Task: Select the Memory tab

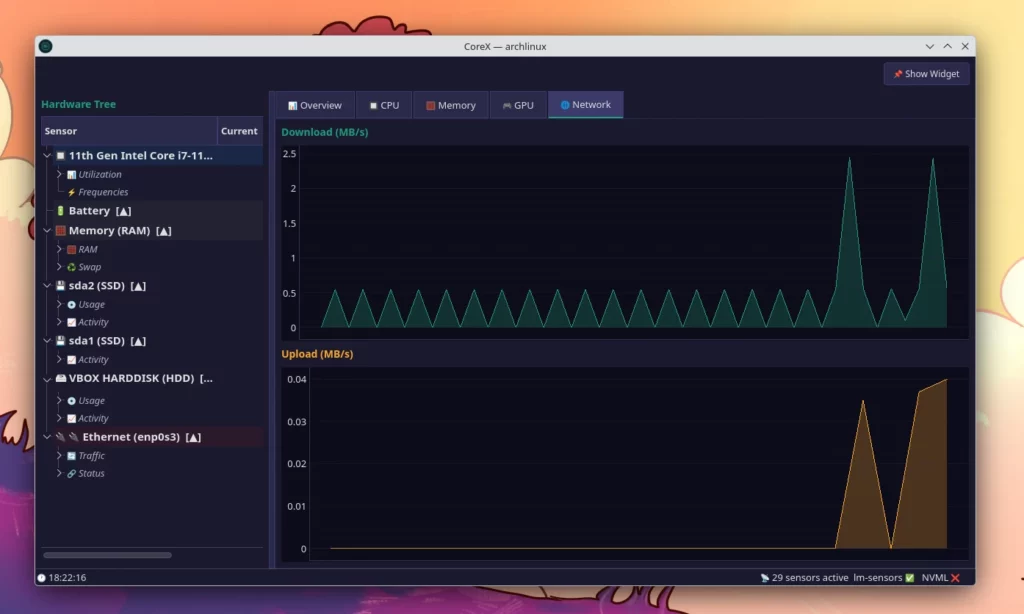Action: [x=450, y=105]
